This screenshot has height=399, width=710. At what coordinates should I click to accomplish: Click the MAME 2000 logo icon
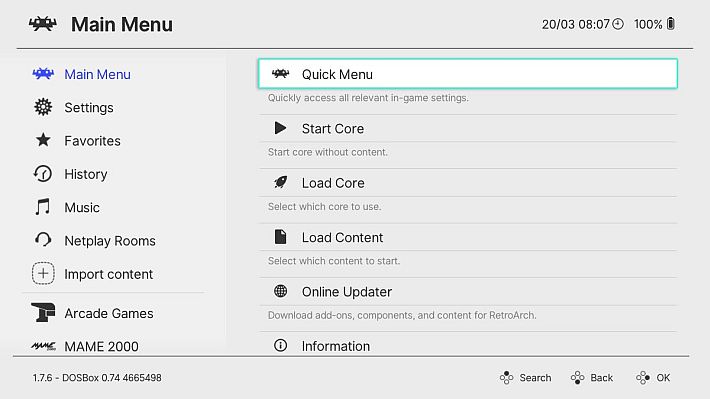(43, 346)
